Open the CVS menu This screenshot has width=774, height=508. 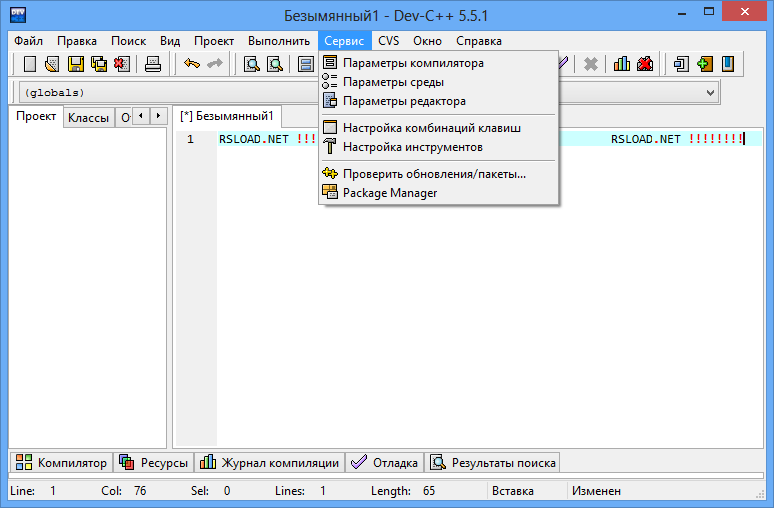tap(388, 41)
